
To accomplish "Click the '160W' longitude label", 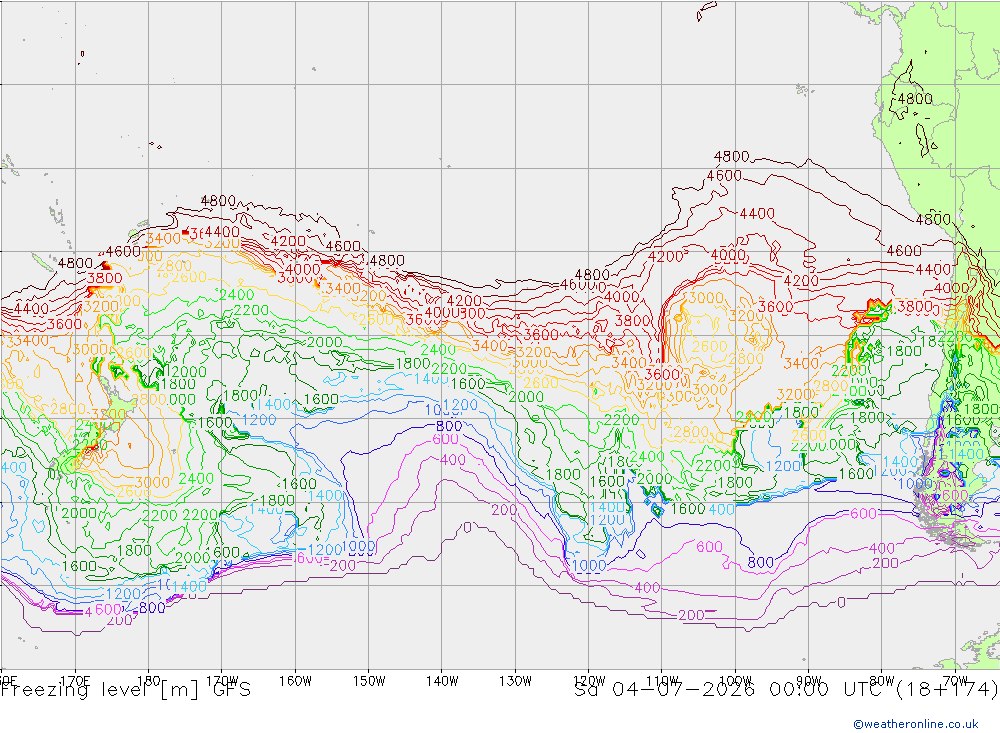I will tap(295, 681).
